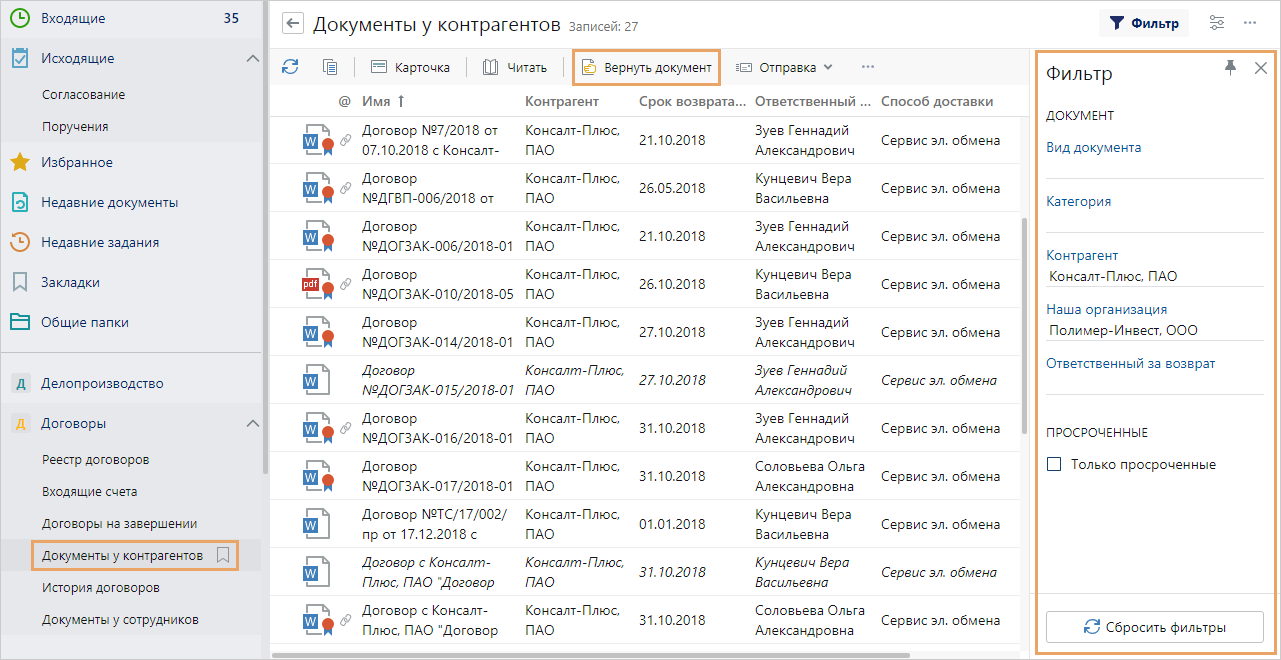Collapse the Договоры section

(252, 423)
